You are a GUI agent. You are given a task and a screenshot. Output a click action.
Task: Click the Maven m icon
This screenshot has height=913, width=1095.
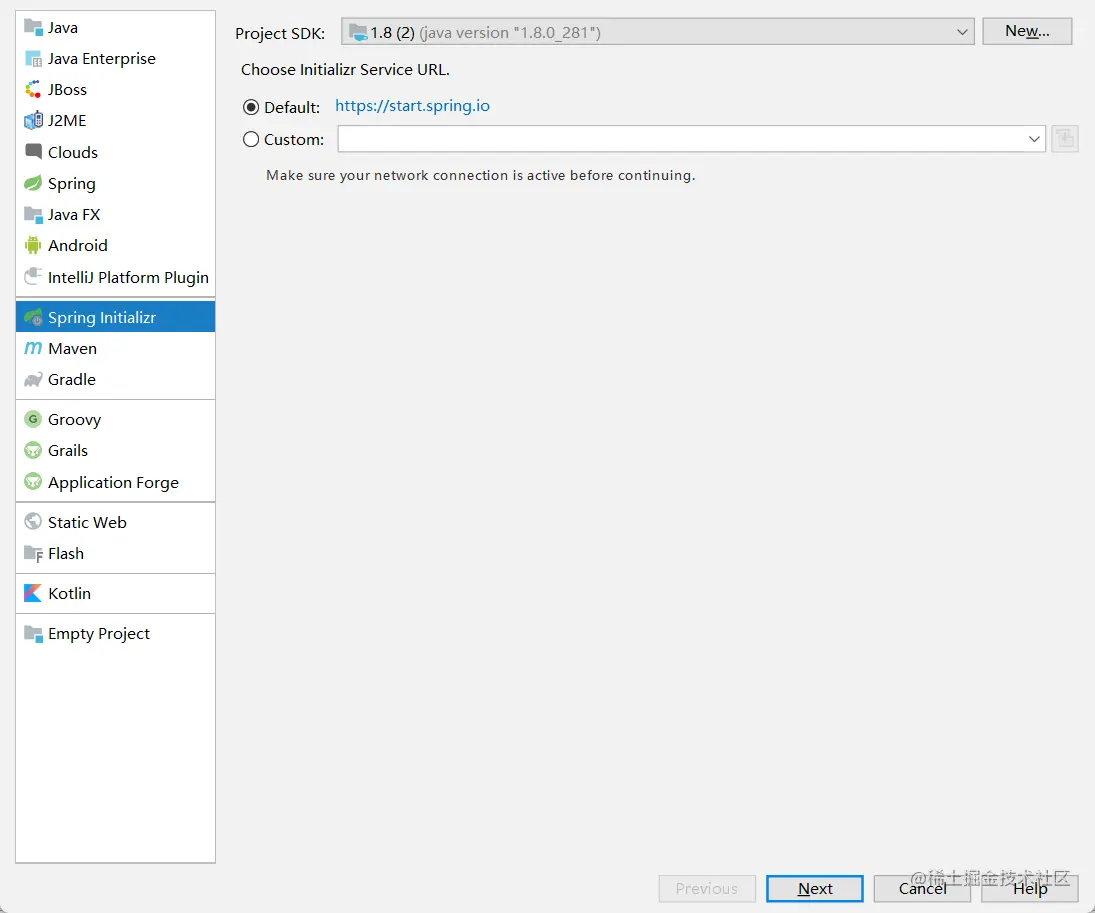coord(33,348)
